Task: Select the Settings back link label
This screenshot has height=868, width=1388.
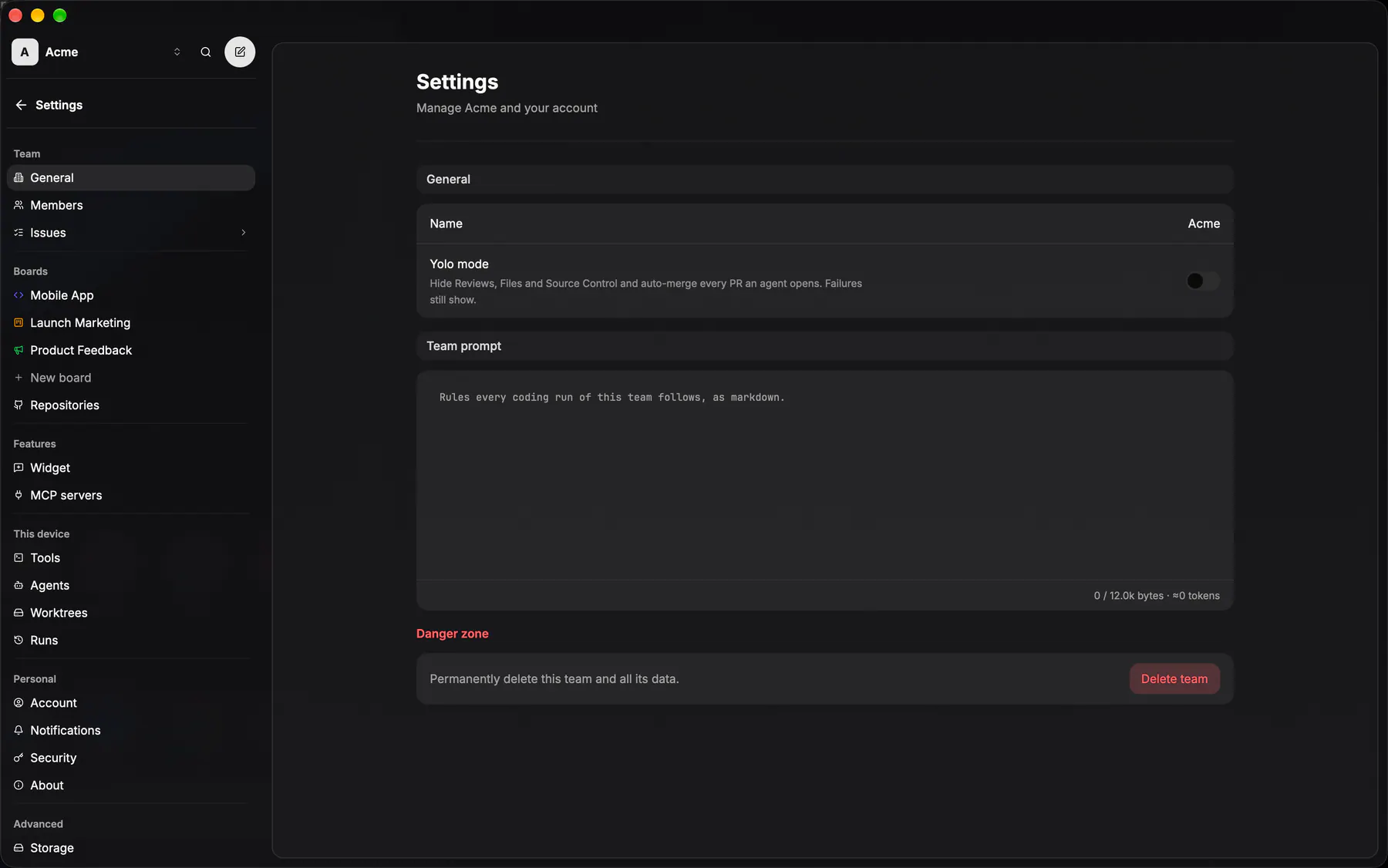Action: pyautogui.click(x=59, y=105)
